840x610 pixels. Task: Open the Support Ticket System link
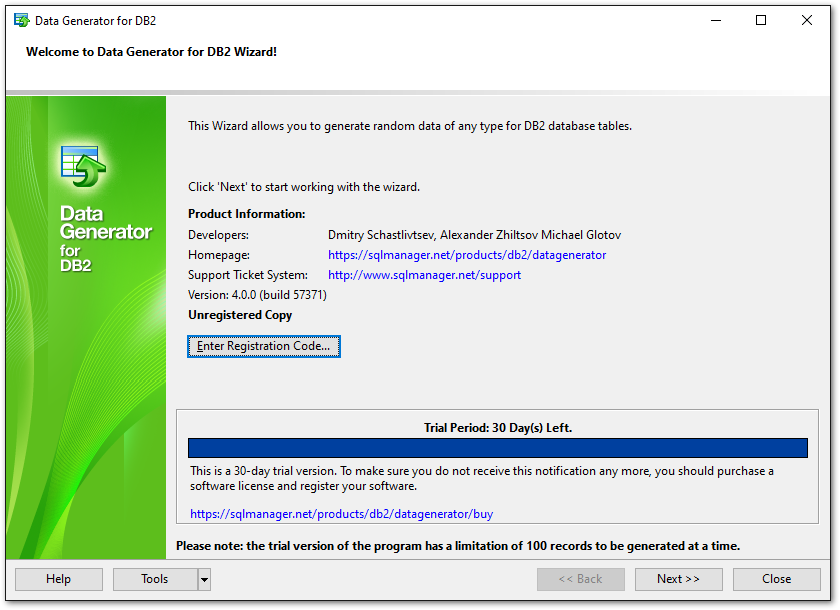424,275
